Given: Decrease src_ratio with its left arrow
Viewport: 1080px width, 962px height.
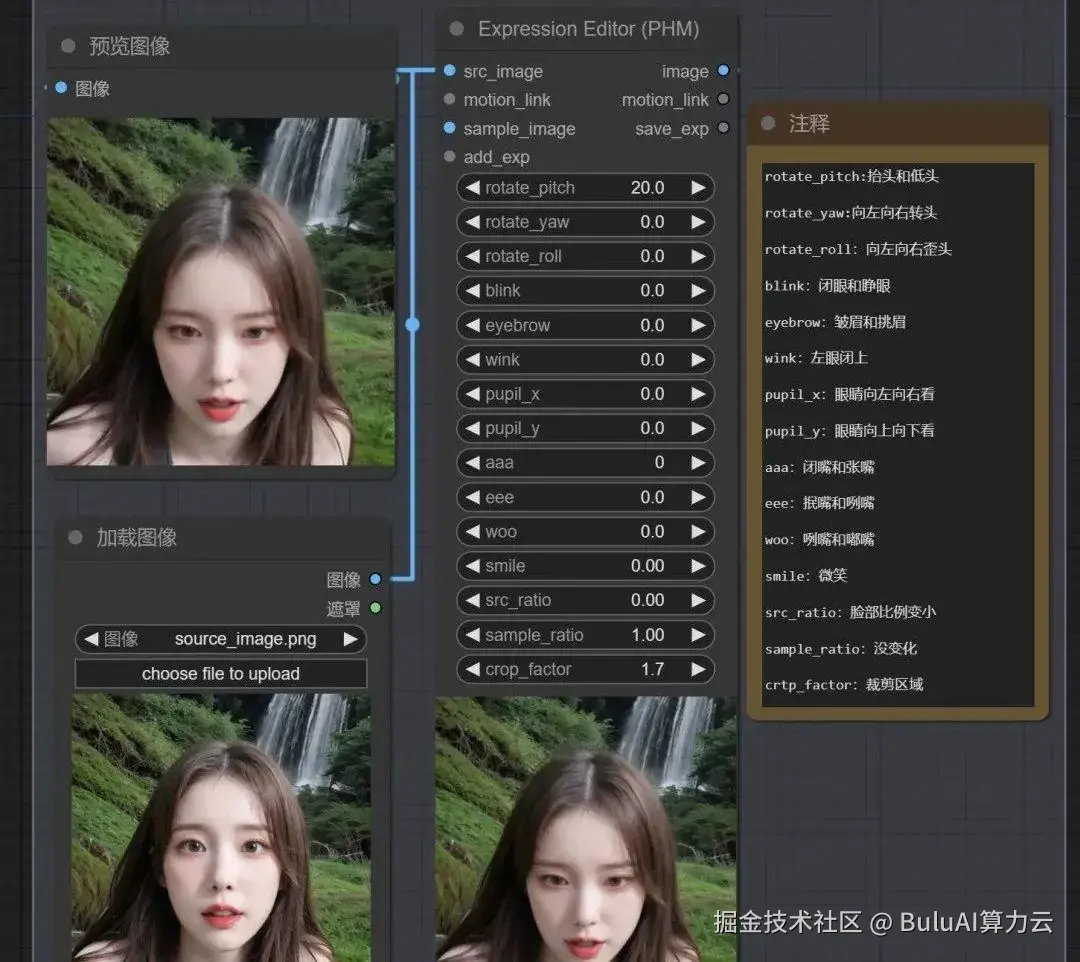Looking at the screenshot, I should (472, 600).
